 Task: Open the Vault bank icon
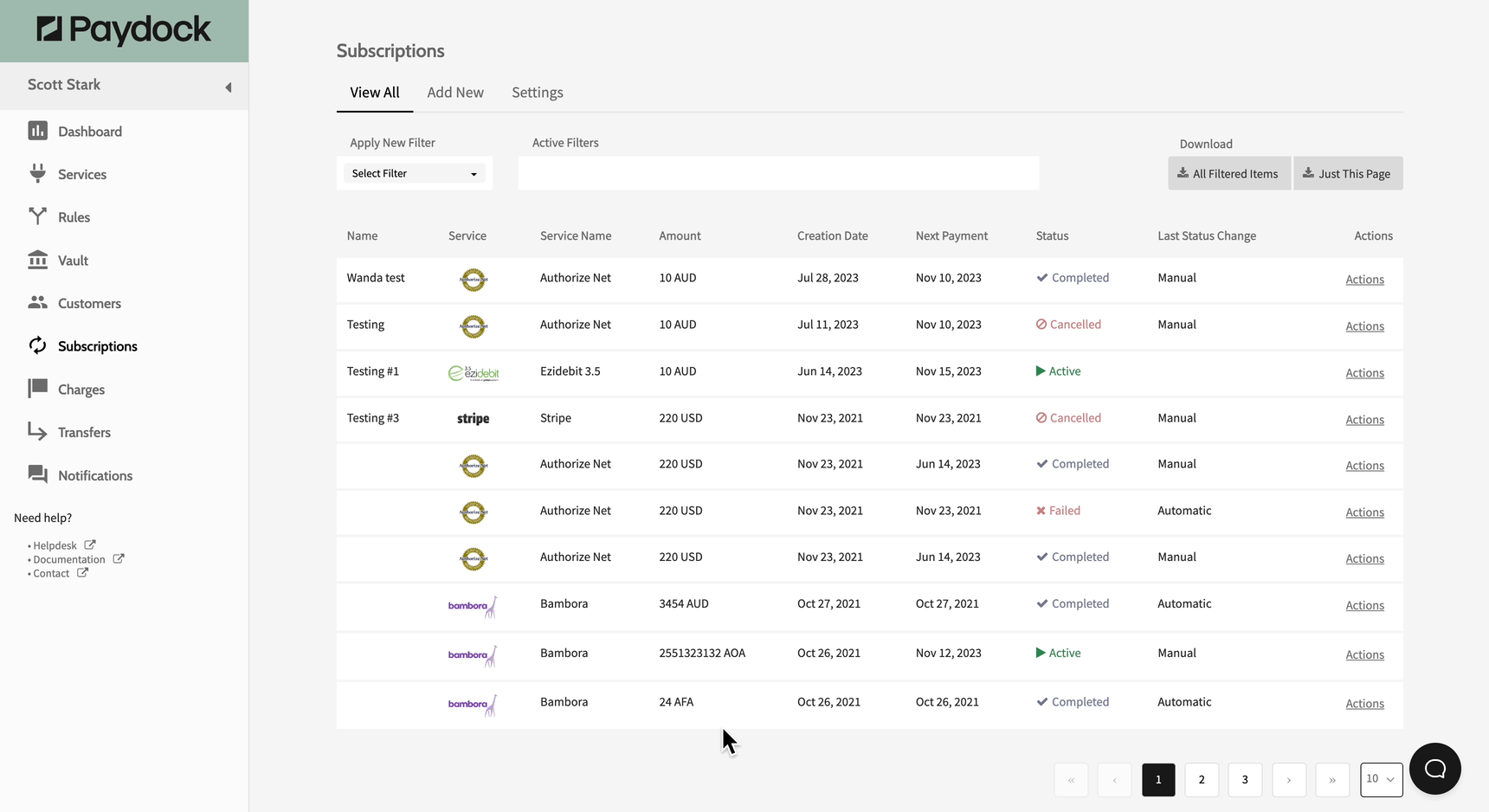pyautogui.click(x=37, y=260)
